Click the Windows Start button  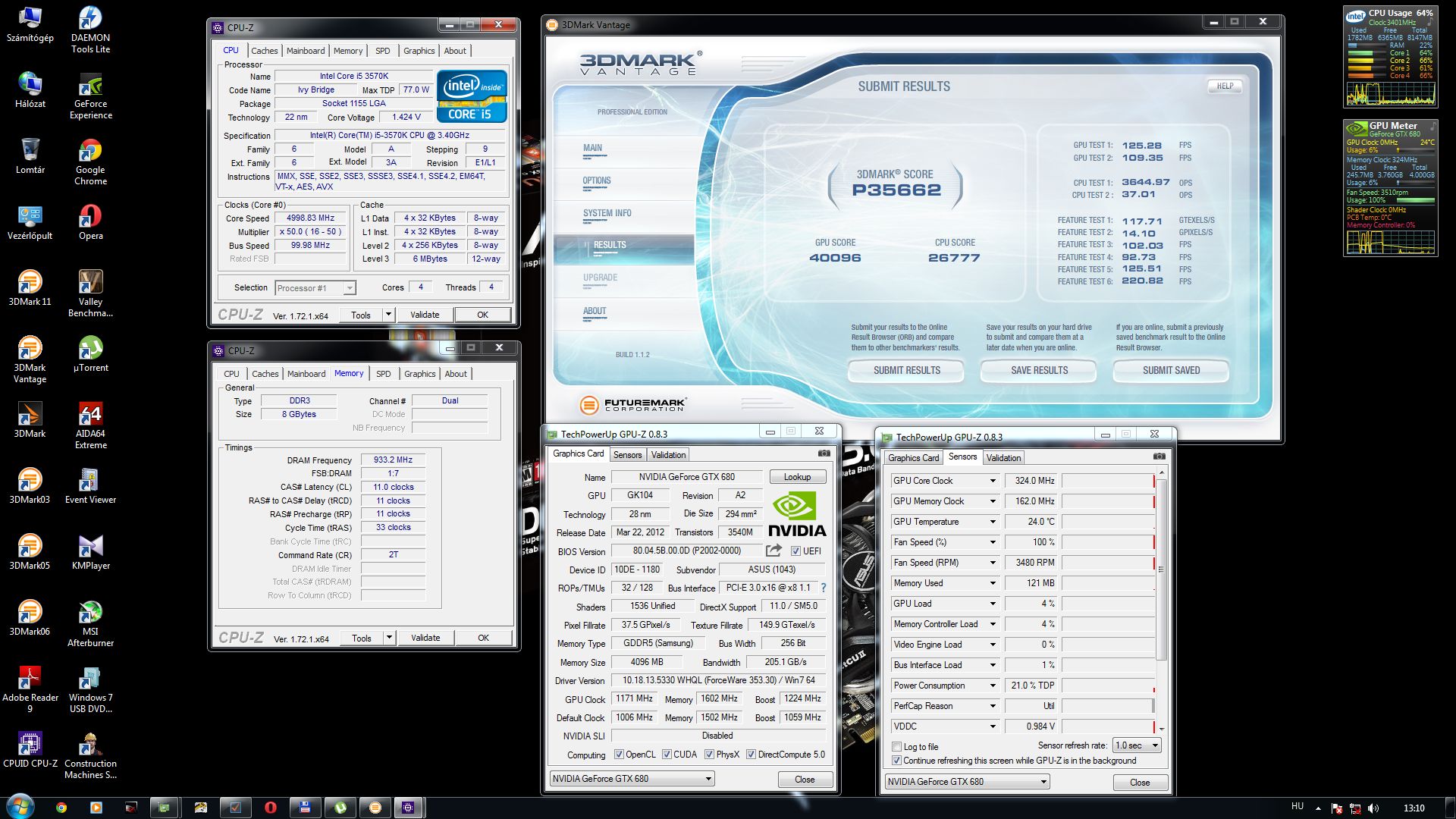(20, 807)
